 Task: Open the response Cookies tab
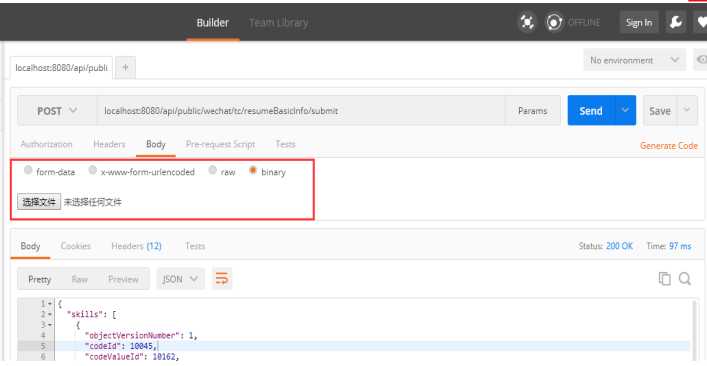76,246
